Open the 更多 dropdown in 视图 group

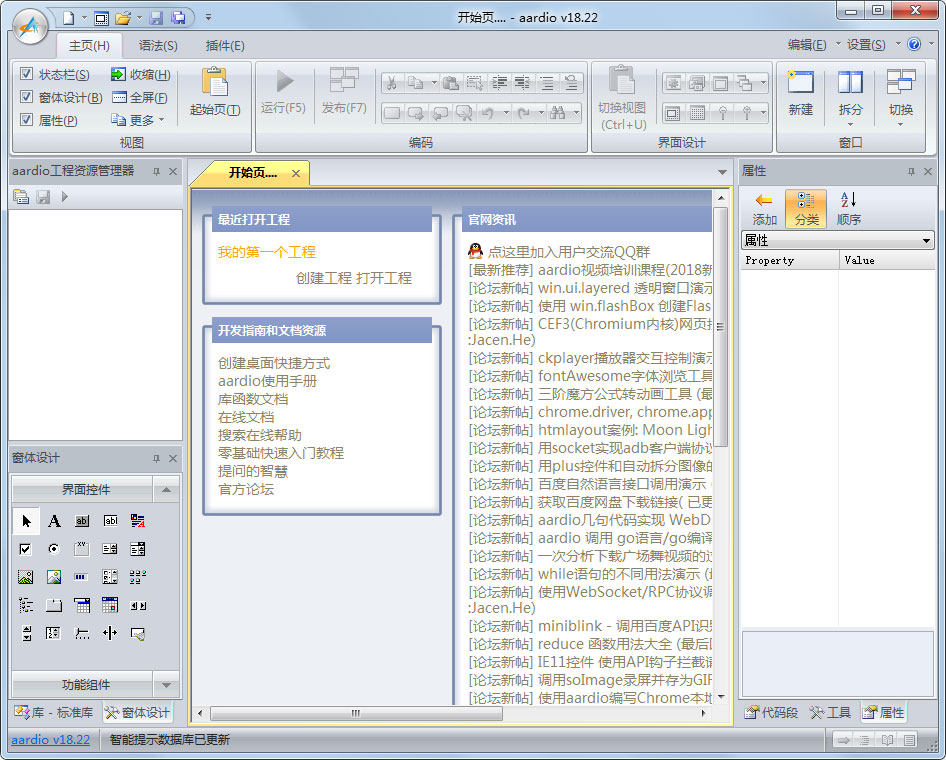[x=138, y=120]
